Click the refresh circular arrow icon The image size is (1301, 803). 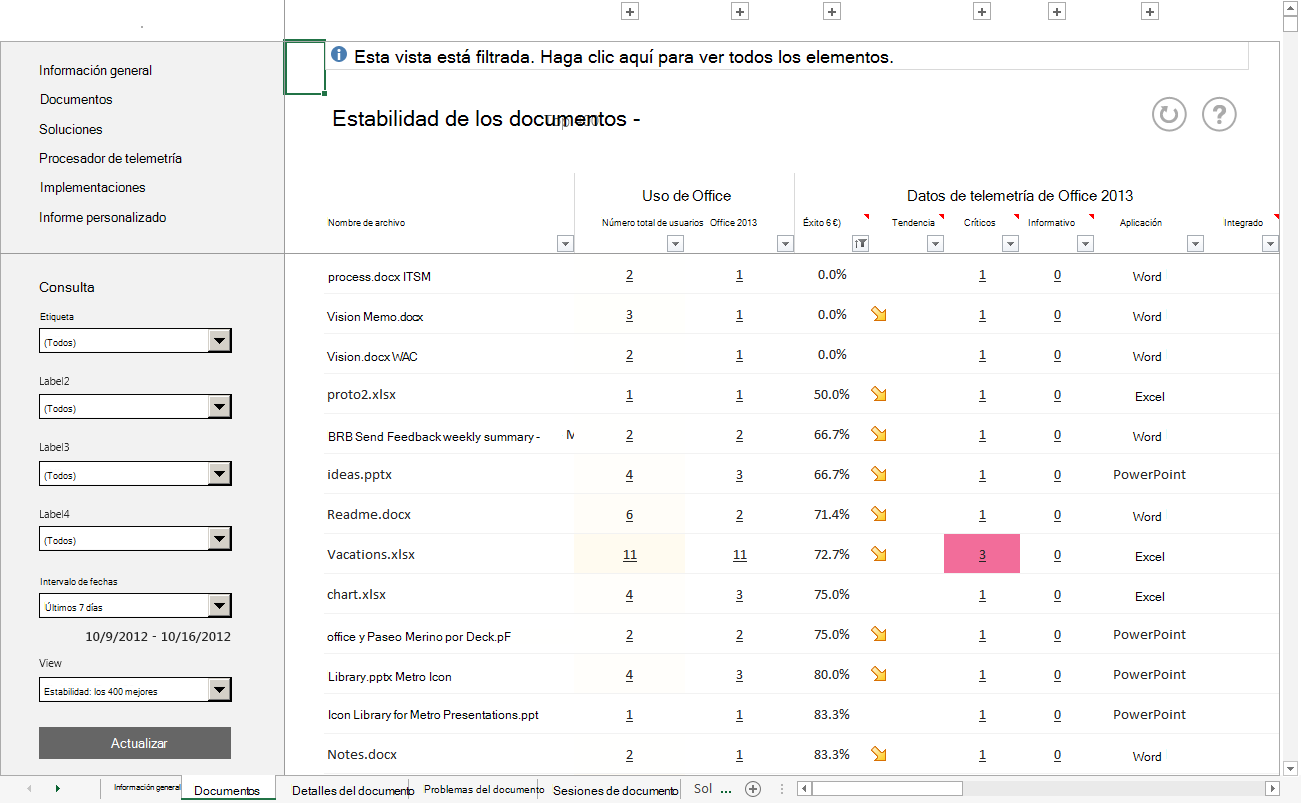pyautogui.click(x=1169, y=114)
